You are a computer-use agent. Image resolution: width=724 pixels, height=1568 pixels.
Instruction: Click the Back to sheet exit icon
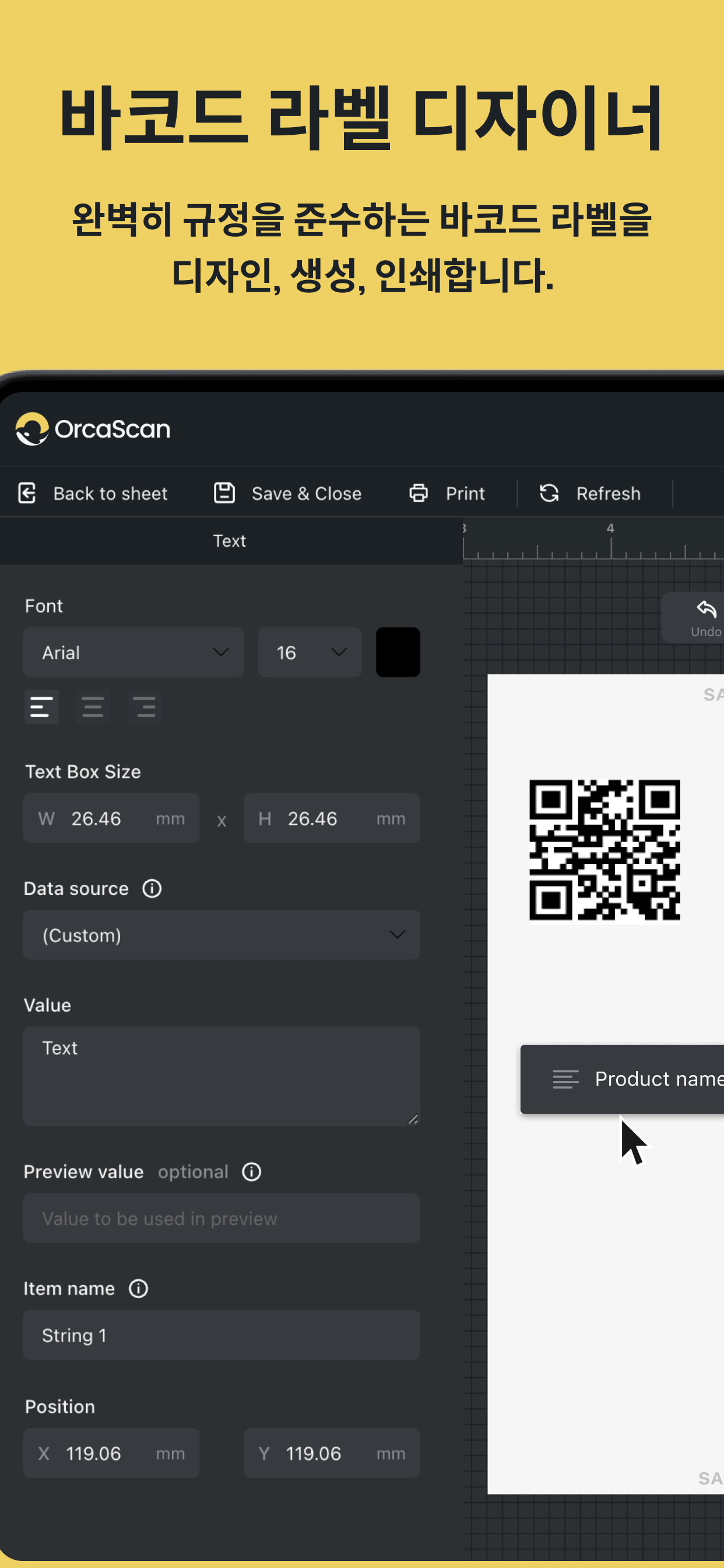(x=27, y=493)
